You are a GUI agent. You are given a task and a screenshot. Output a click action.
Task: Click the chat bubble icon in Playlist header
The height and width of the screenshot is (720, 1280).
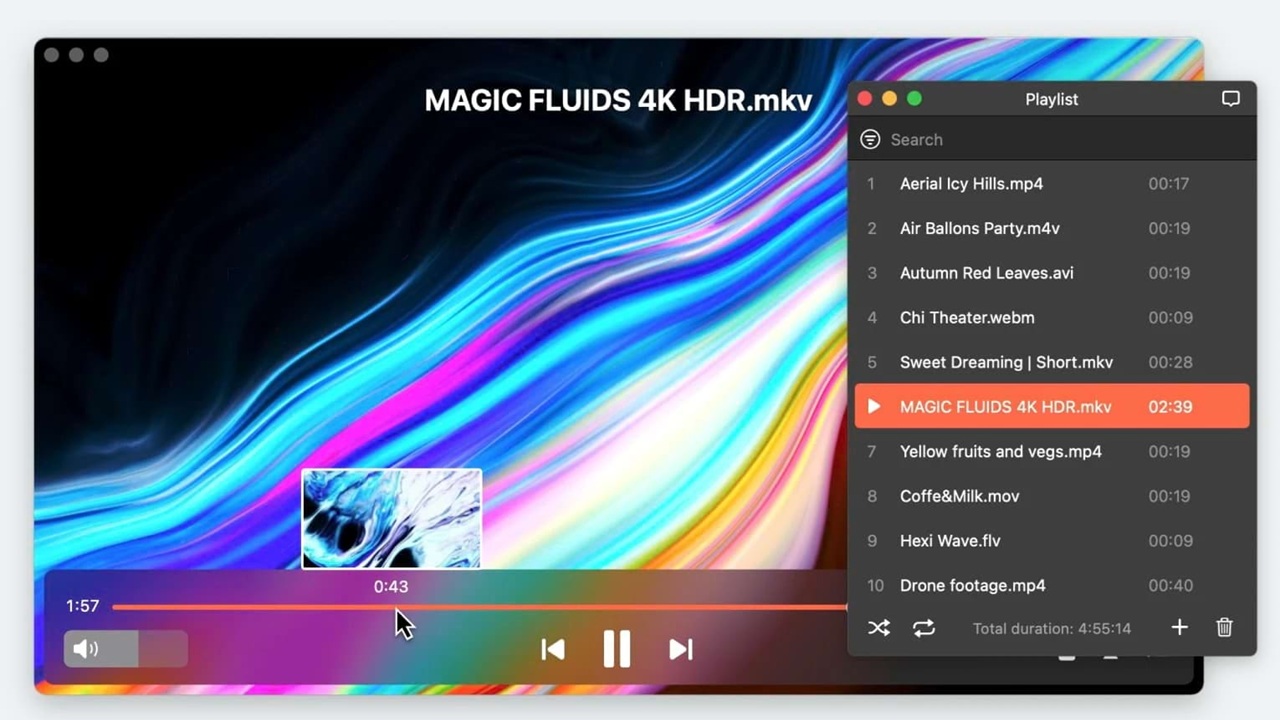pyautogui.click(x=1231, y=99)
